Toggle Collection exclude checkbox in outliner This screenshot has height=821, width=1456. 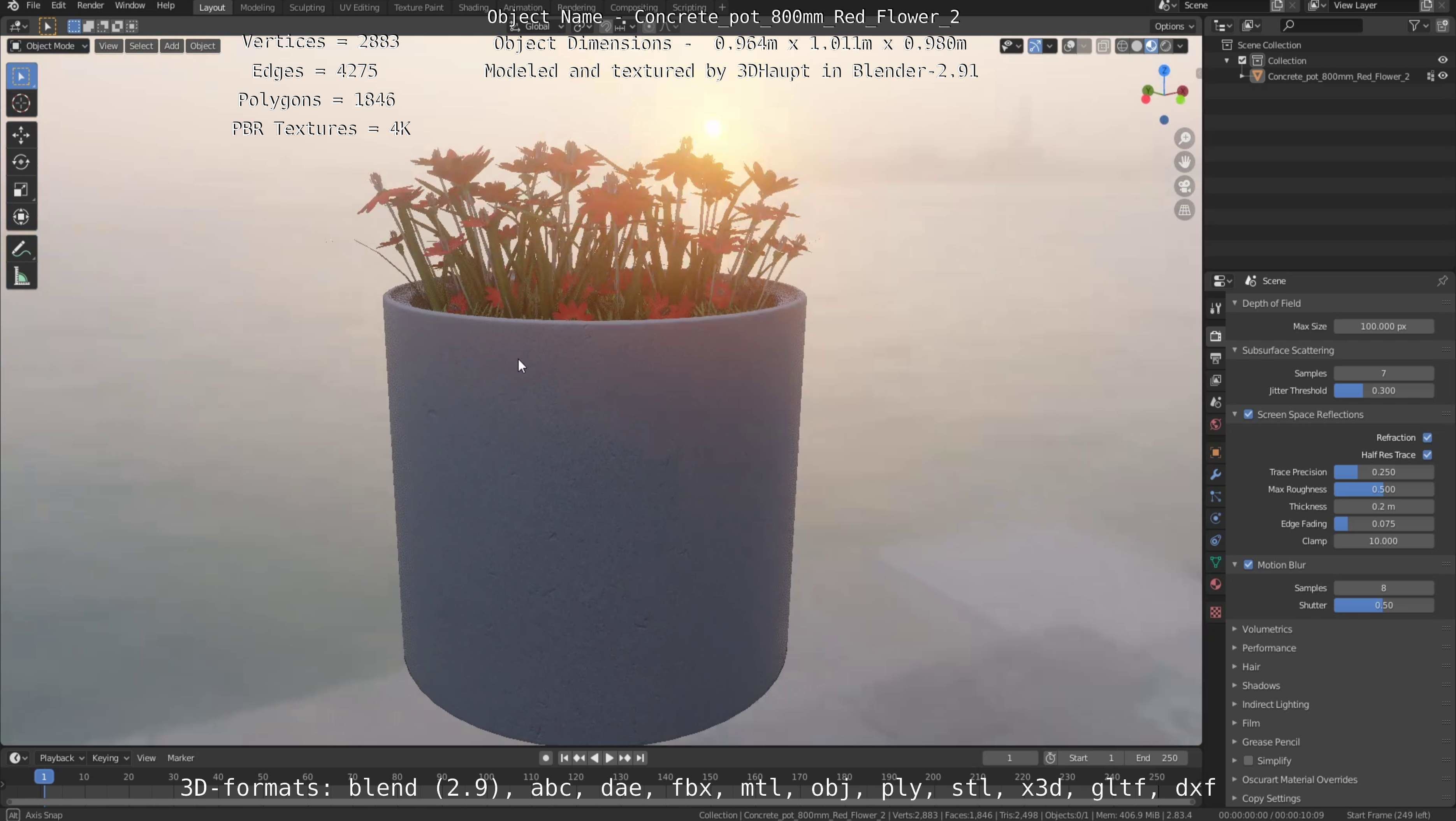tap(1242, 60)
